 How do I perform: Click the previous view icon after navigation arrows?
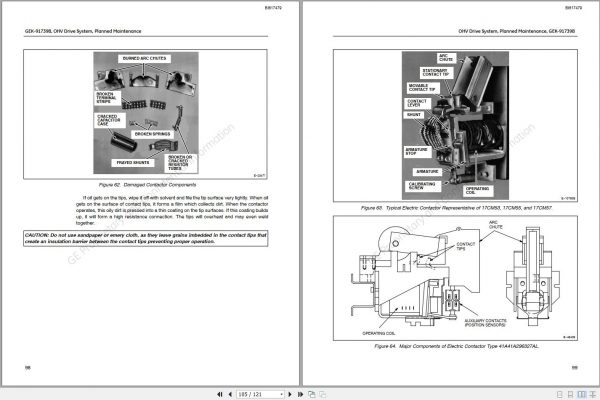[312, 394]
